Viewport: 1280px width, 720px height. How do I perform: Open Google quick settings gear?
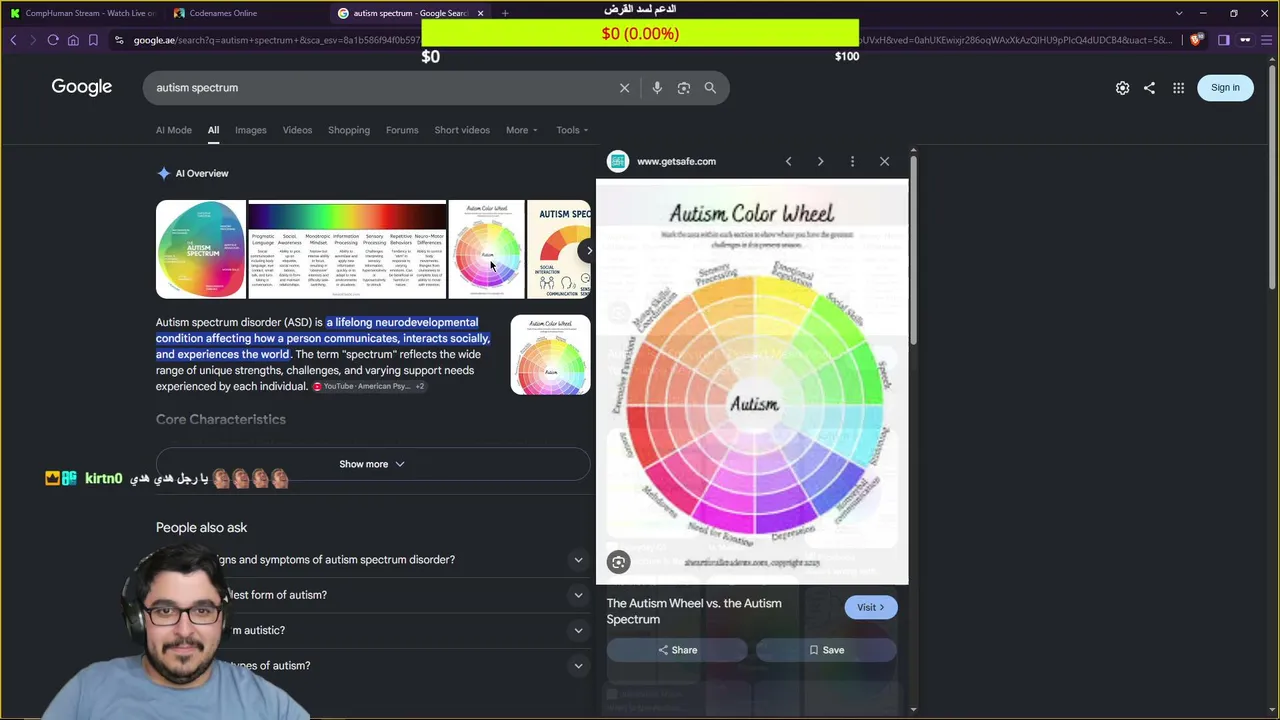(x=1122, y=88)
